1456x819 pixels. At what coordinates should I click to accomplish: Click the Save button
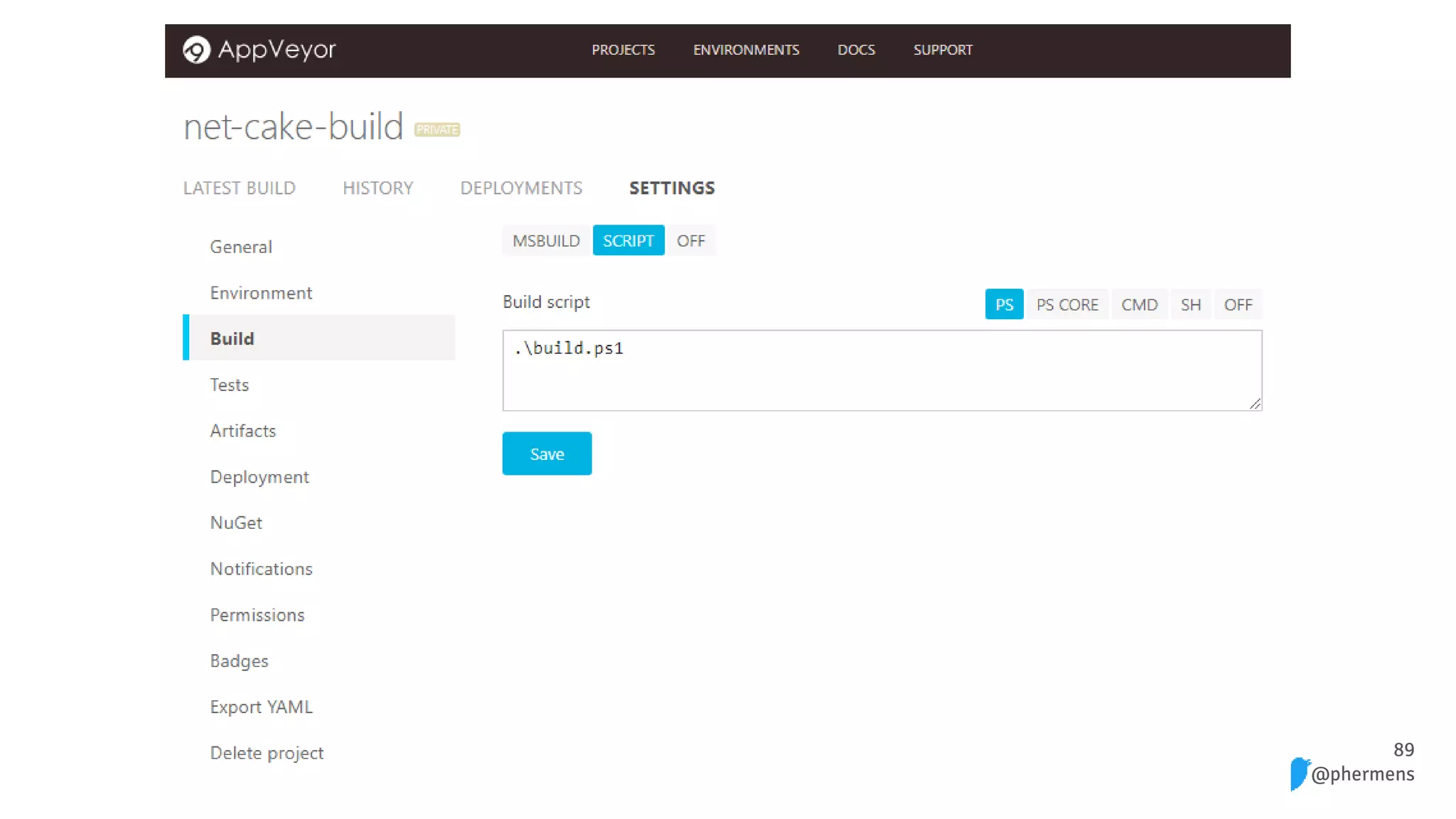coord(547,454)
